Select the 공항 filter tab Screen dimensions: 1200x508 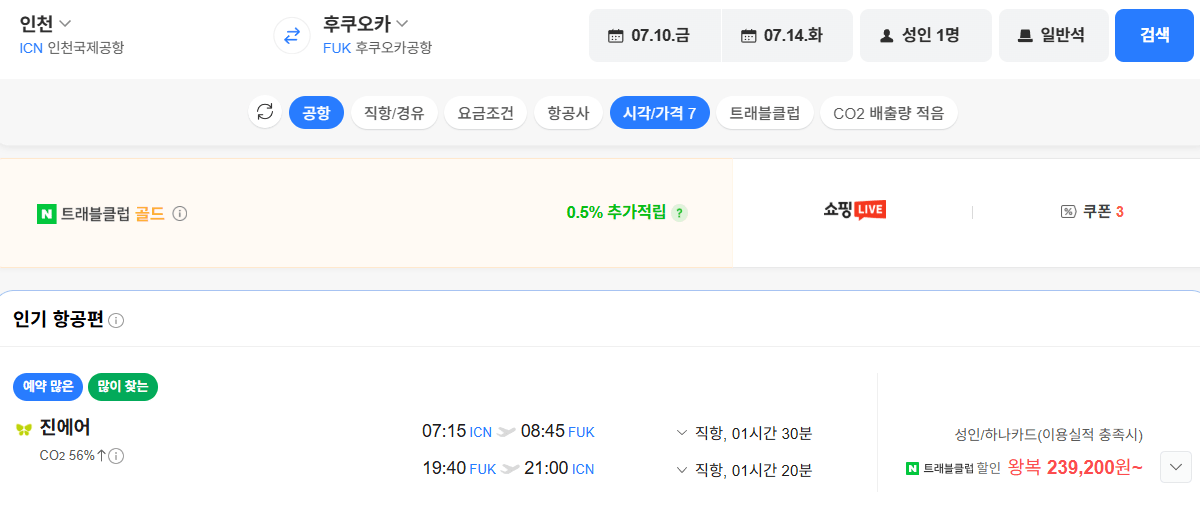pyautogui.click(x=316, y=113)
